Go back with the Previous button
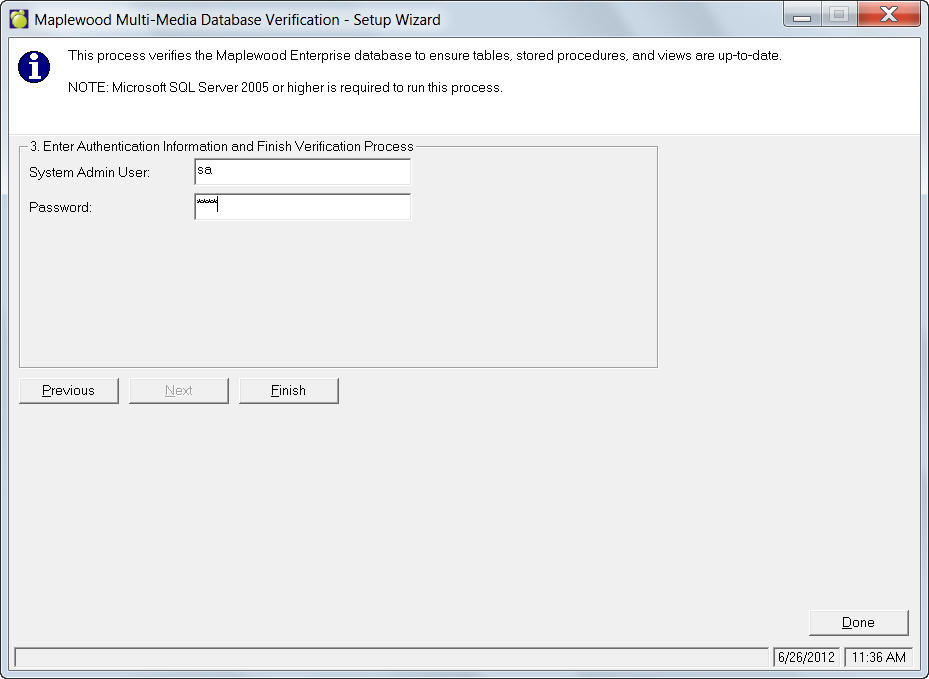929x679 pixels. click(x=69, y=391)
